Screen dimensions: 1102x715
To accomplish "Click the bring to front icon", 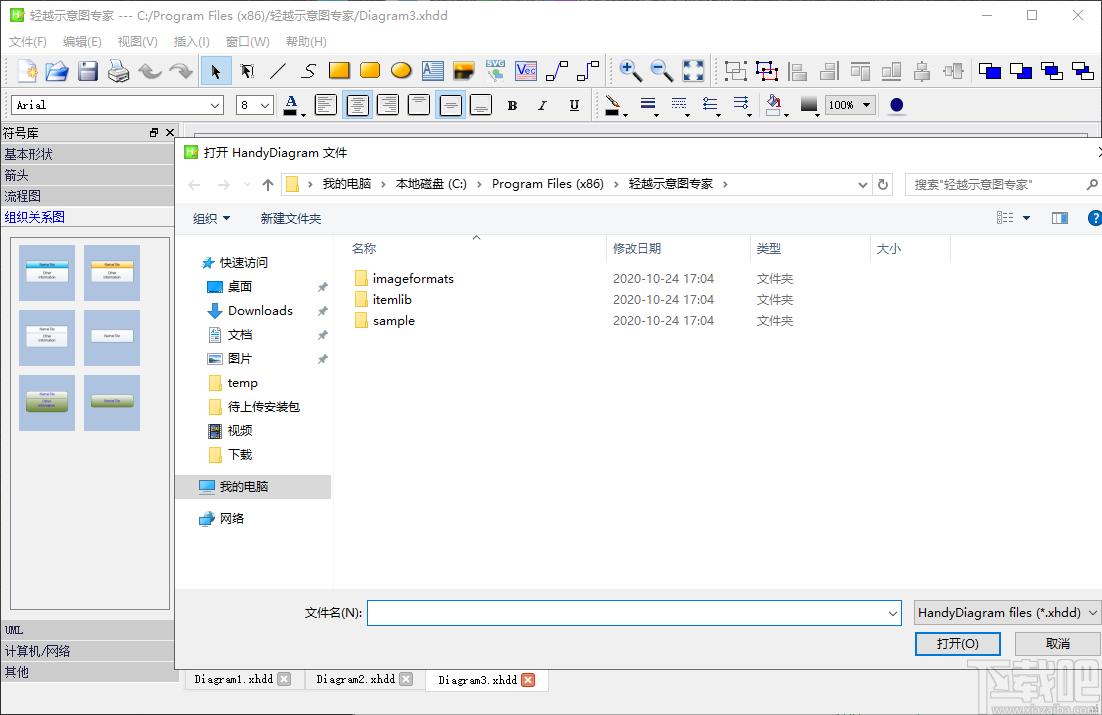I will click(x=990, y=71).
